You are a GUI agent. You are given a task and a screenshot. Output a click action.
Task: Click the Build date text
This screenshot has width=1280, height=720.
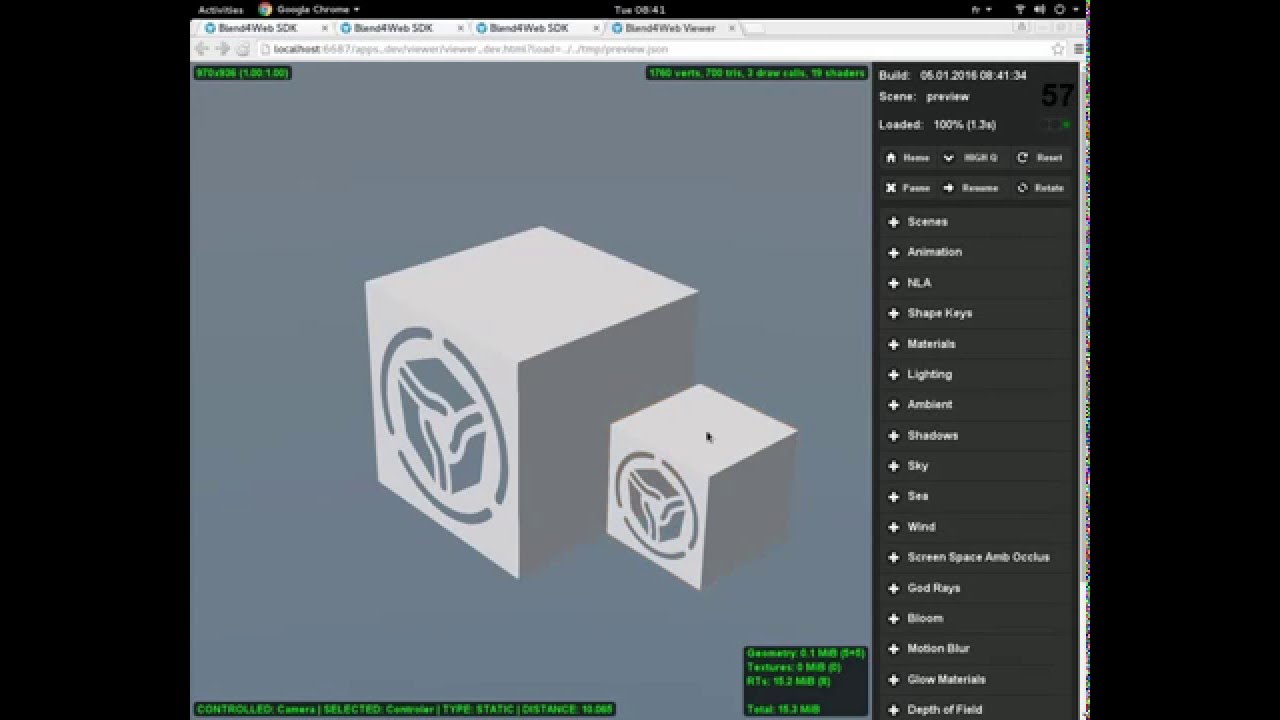coord(952,75)
